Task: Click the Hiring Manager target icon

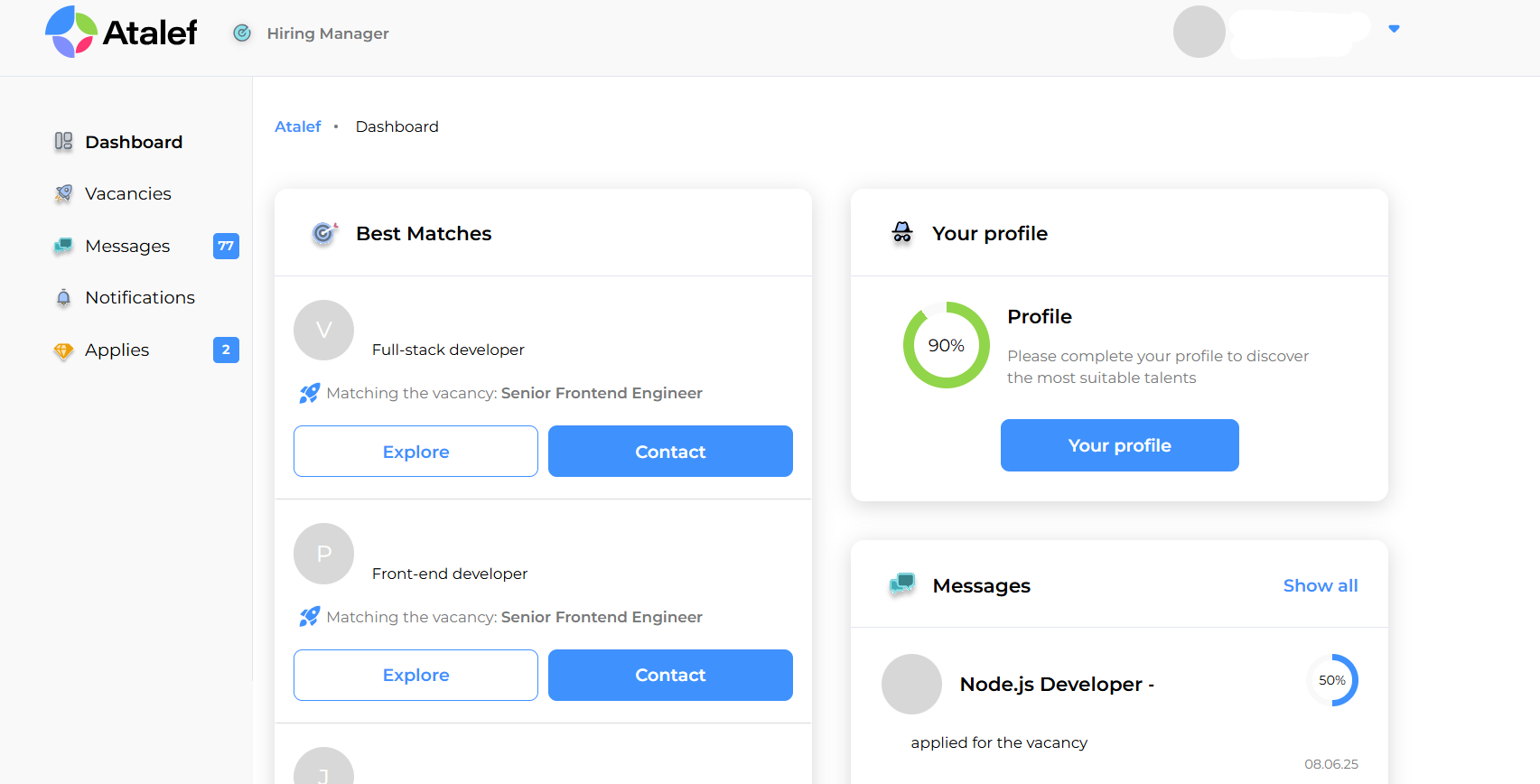Action: click(x=242, y=33)
